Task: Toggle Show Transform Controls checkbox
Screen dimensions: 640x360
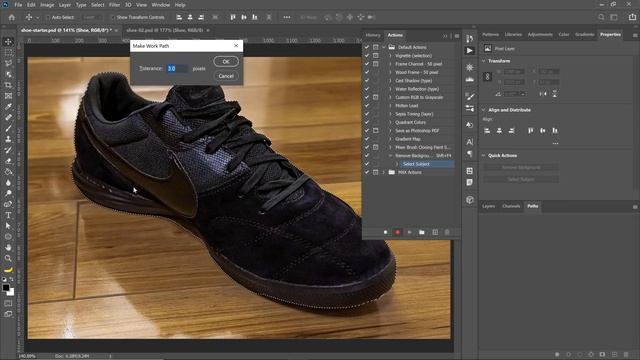Action: coord(113,18)
